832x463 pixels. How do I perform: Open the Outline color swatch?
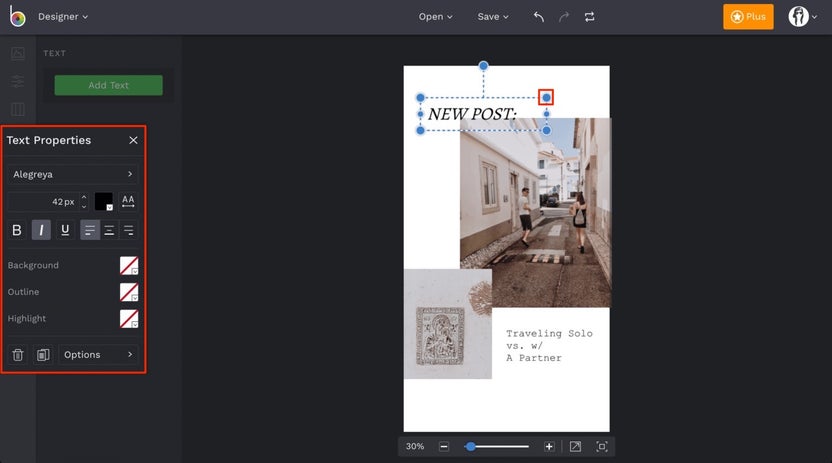point(129,292)
